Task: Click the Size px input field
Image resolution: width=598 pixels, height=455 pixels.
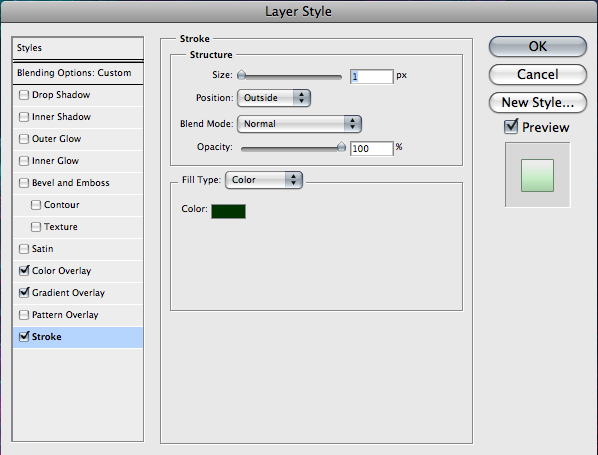Action: [371, 76]
